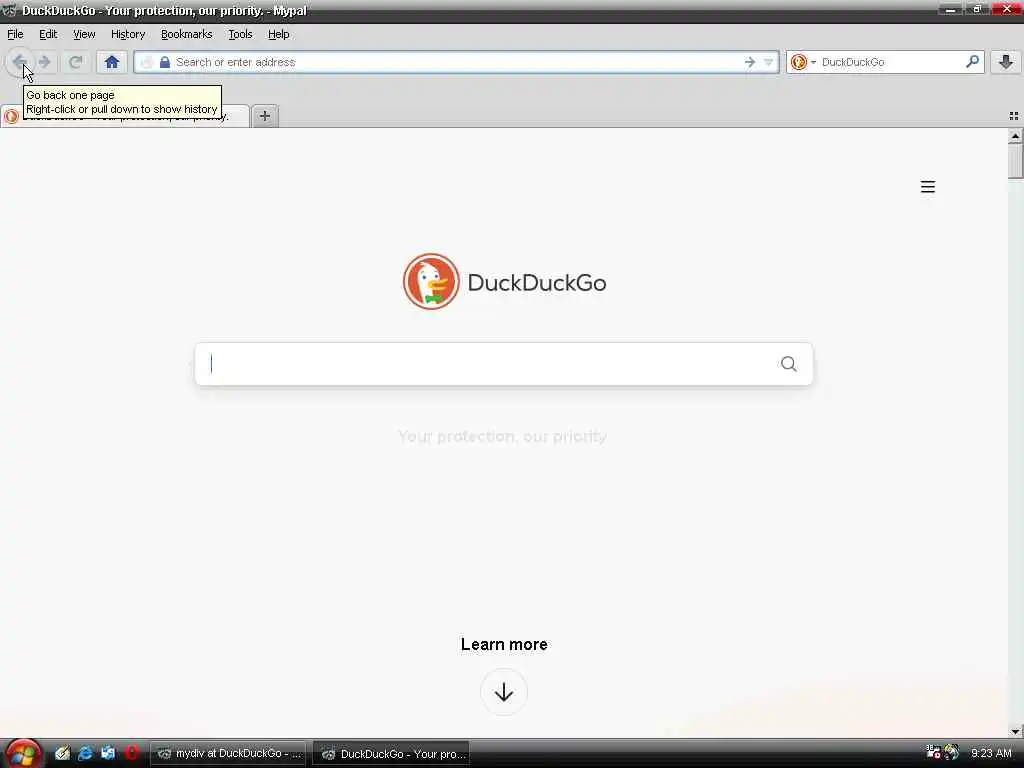Screen dimensions: 1024x768
Task: Open the View menu
Action: click(84, 34)
